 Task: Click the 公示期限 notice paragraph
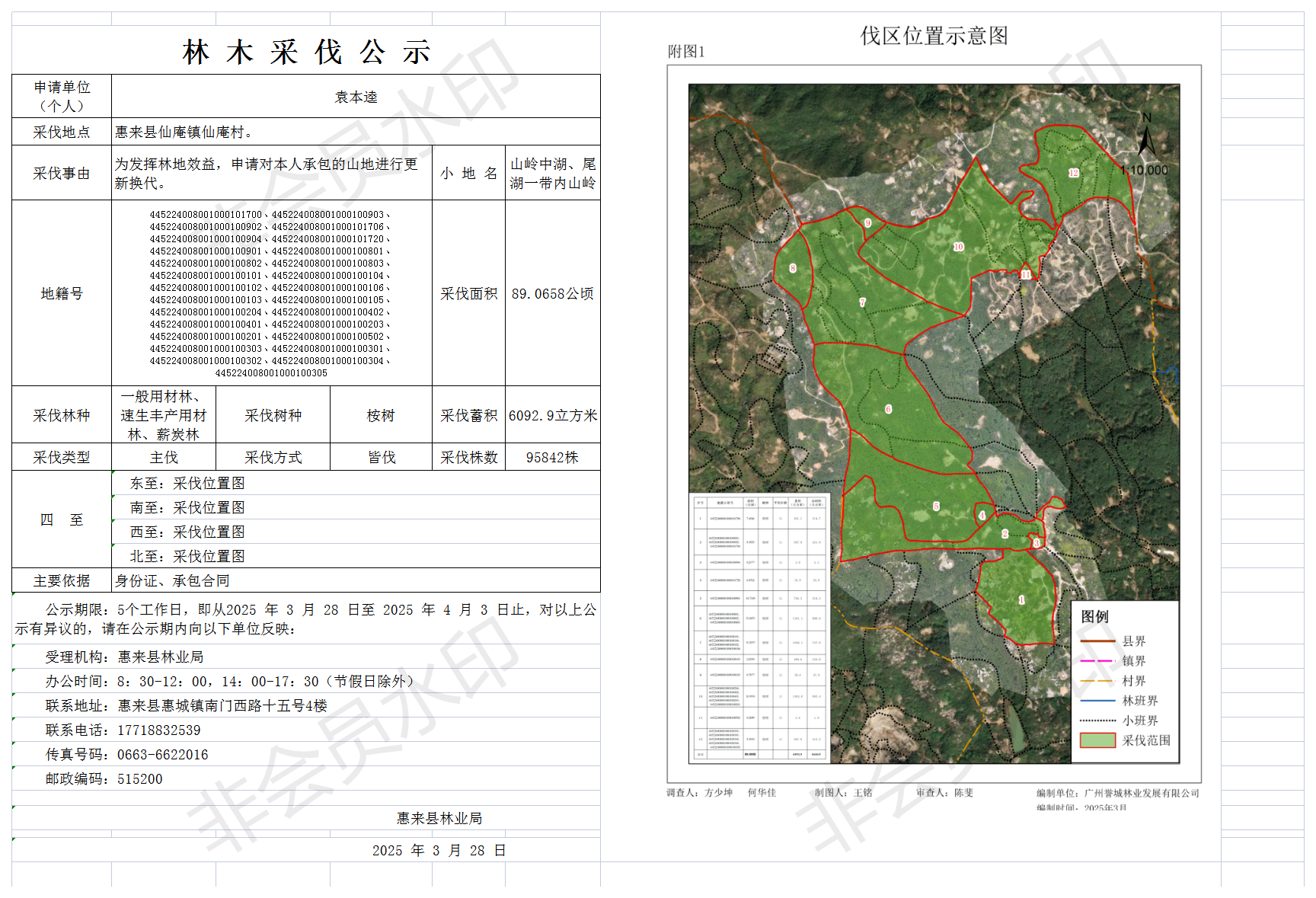tap(306, 618)
